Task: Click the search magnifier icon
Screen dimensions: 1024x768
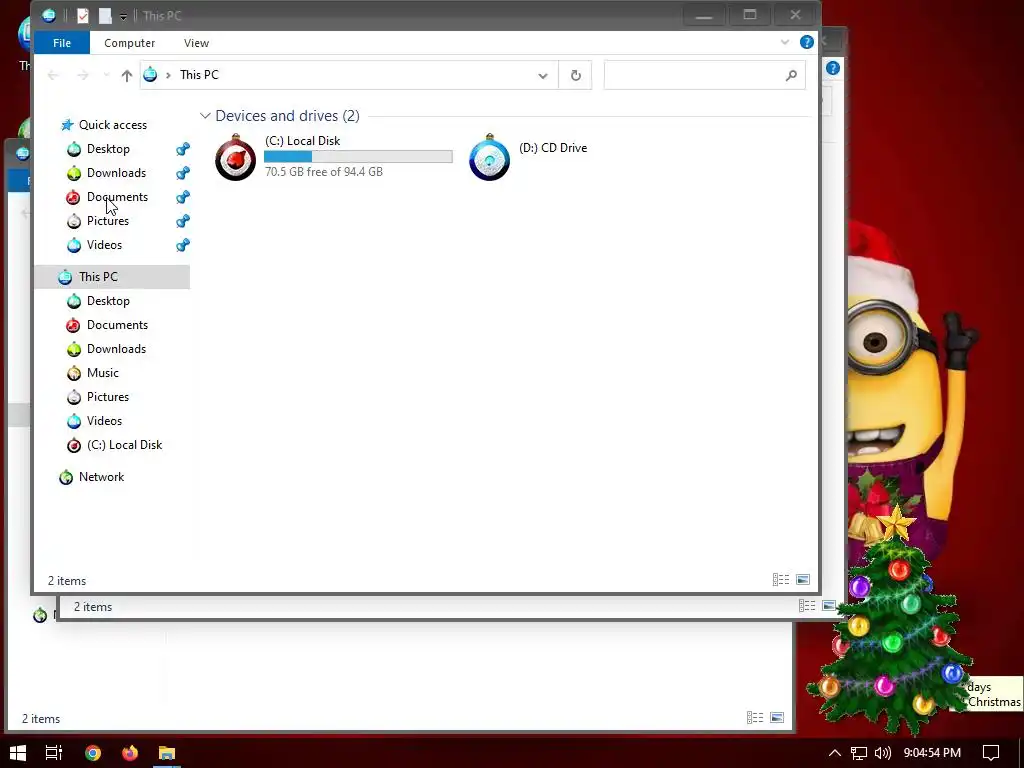Action: coord(792,75)
